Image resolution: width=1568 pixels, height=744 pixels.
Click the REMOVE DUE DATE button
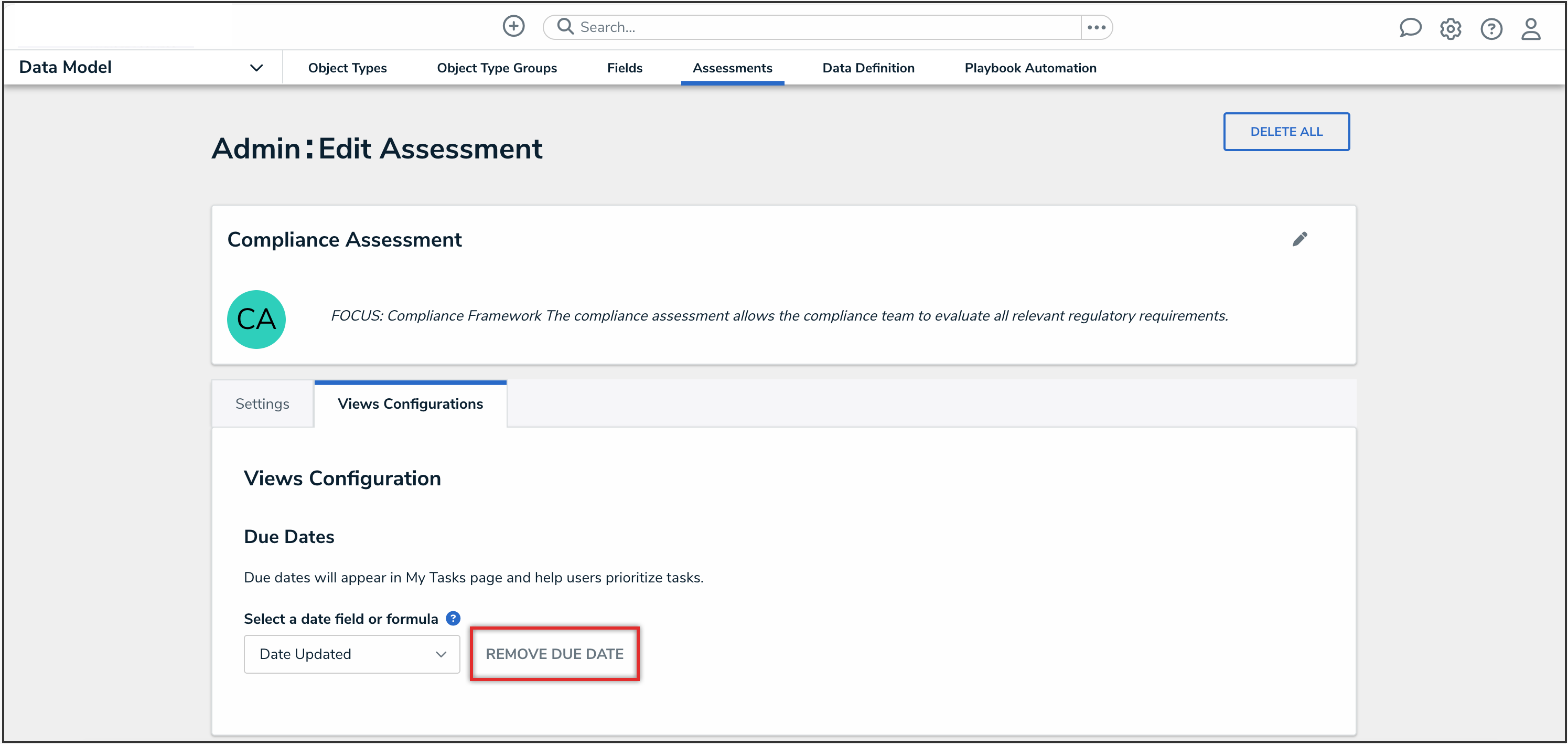point(554,654)
